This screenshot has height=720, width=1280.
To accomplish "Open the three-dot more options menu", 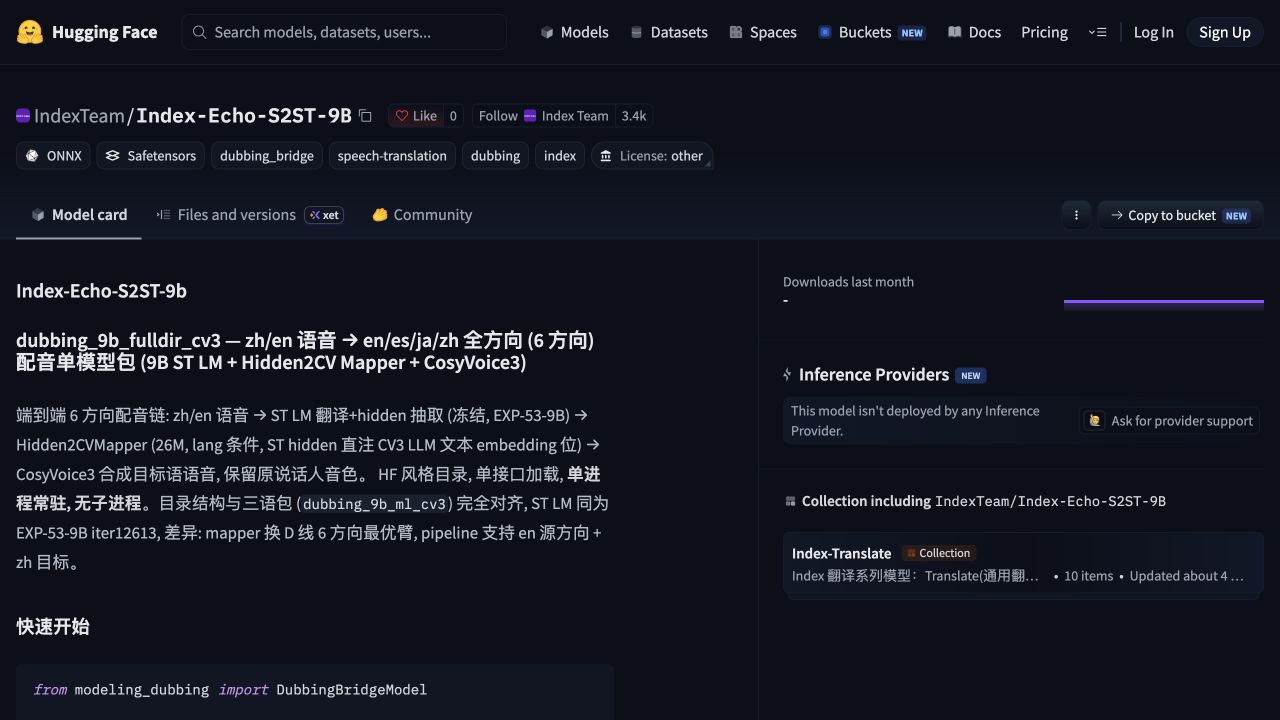I will coord(1076,215).
